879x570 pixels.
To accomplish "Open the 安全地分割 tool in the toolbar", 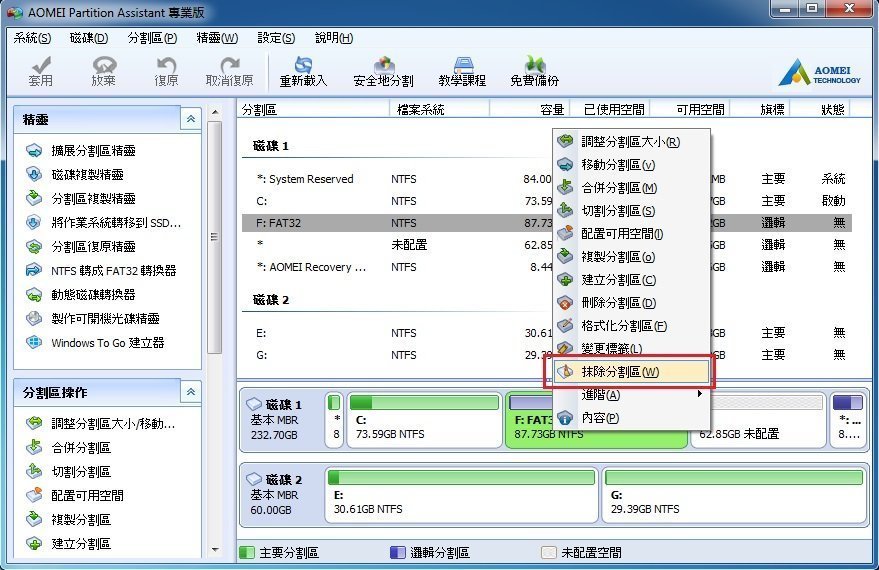I will tap(383, 71).
